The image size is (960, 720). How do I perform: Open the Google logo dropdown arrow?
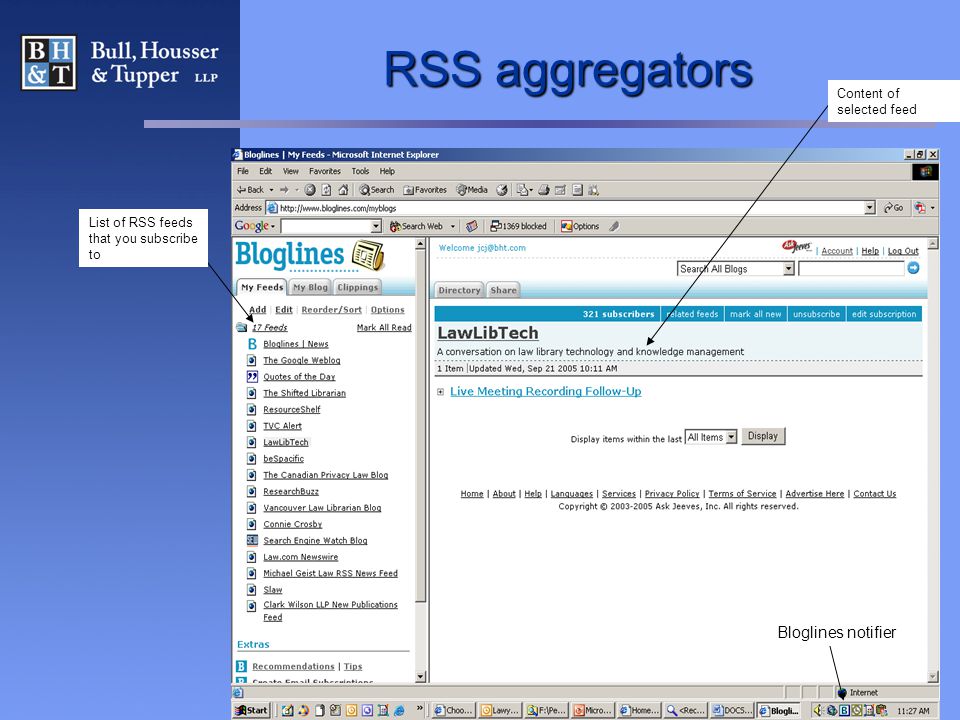tap(272, 227)
